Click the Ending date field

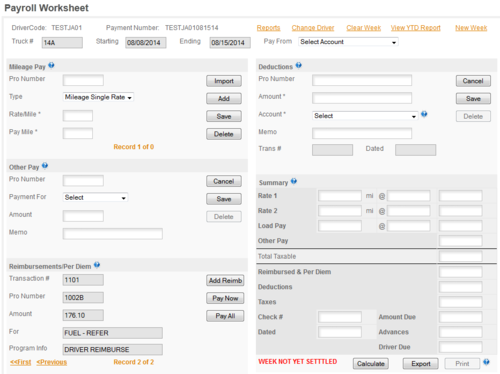[230, 43]
